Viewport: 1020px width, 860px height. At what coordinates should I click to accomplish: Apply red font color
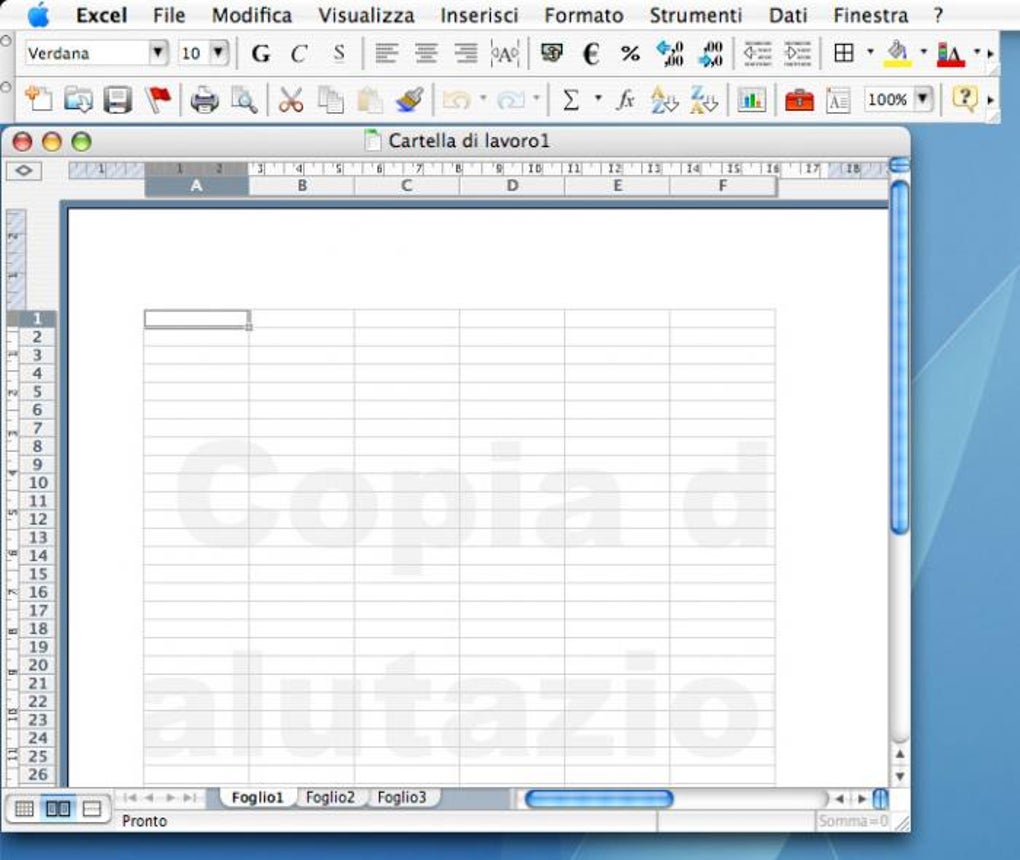950,53
